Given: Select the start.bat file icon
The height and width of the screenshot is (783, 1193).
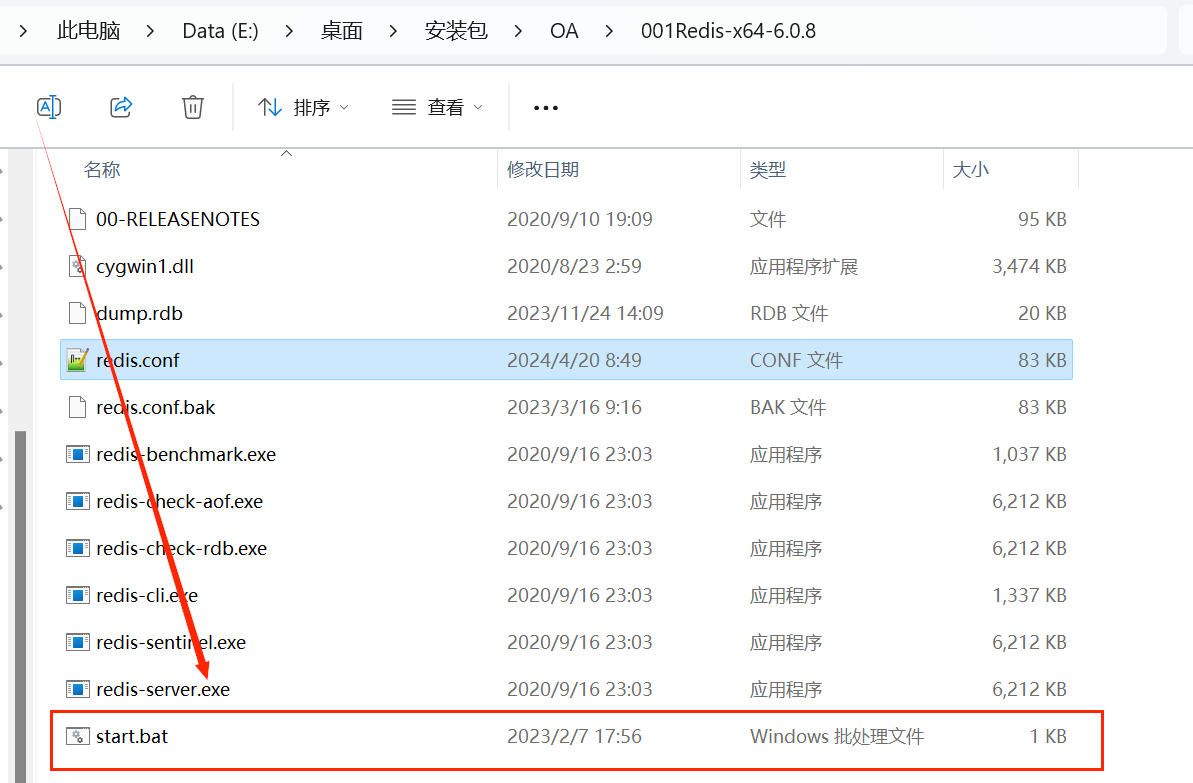Looking at the screenshot, I should (x=78, y=737).
